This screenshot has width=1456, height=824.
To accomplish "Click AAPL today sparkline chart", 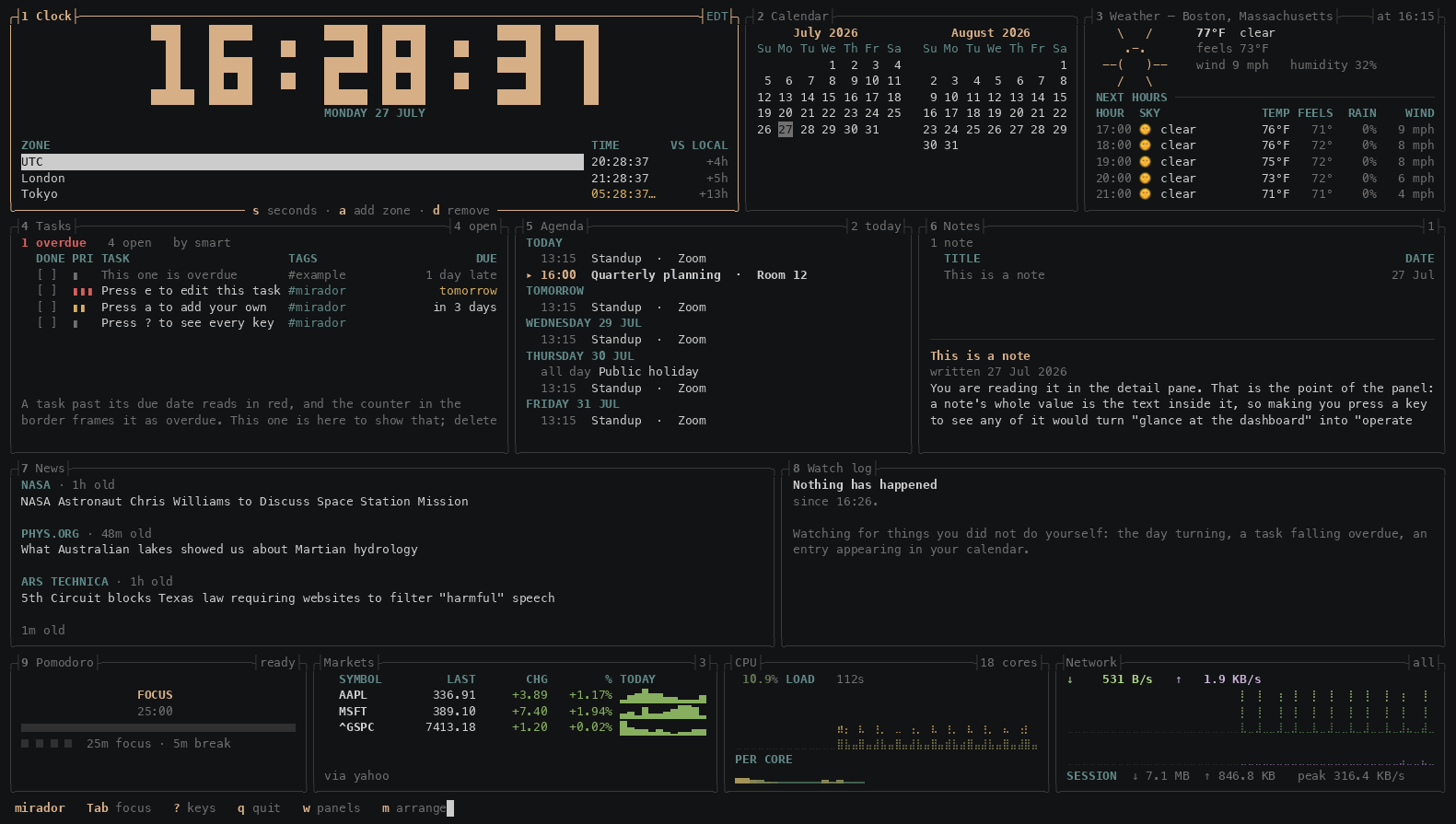I will pyautogui.click(x=663, y=696).
